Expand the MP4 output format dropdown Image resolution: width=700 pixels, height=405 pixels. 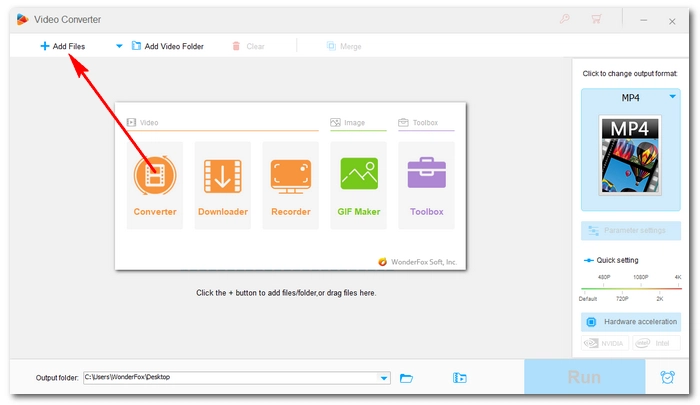672,97
